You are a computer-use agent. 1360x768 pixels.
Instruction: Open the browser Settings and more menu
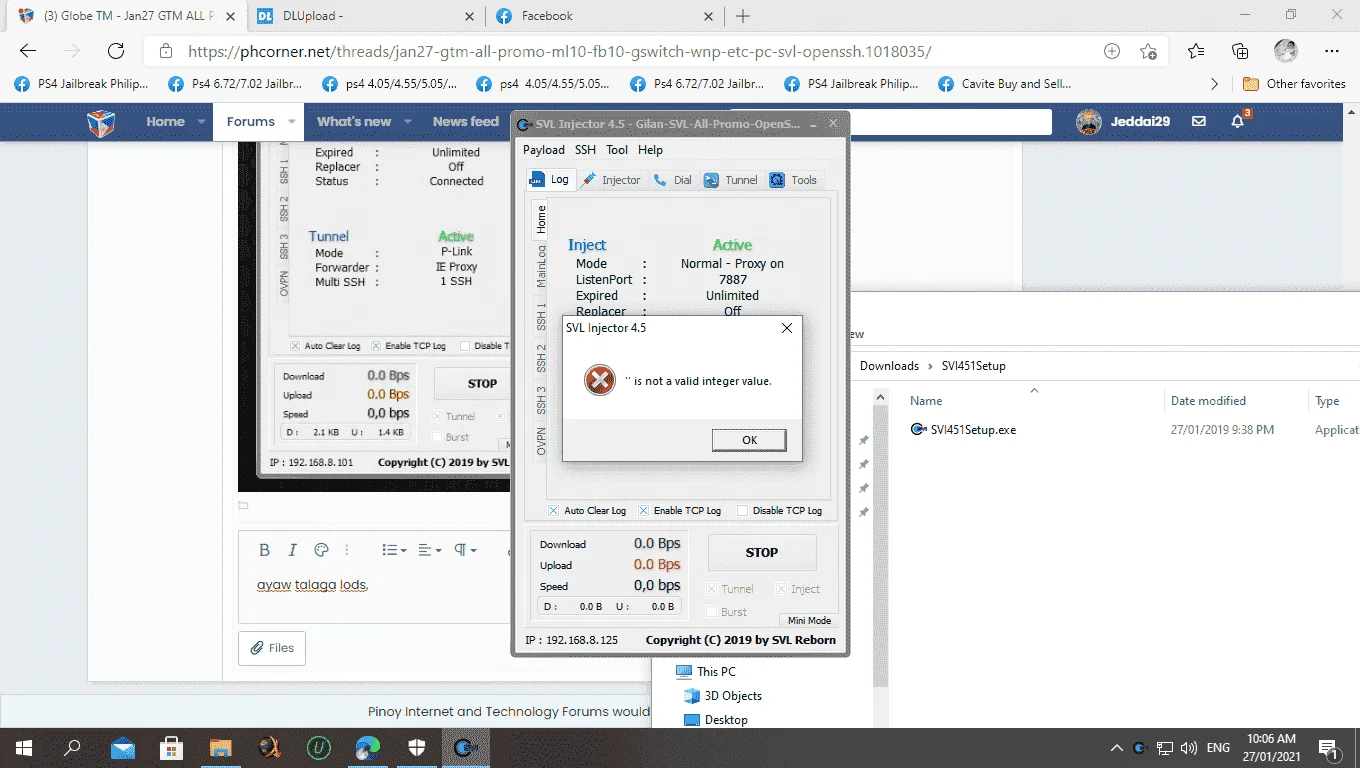pyautogui.click(x=1331, y=51)
